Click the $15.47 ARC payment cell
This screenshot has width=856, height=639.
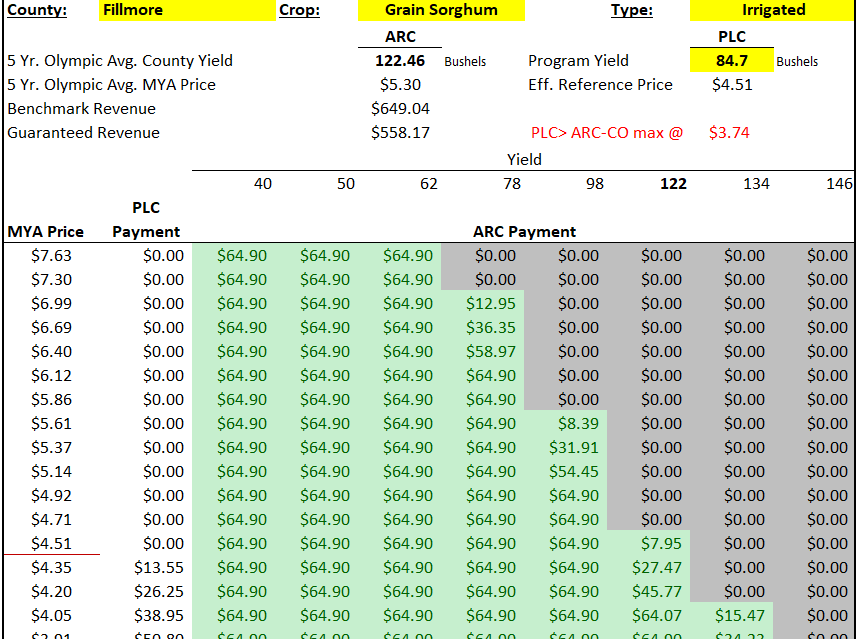click(740, 616)
